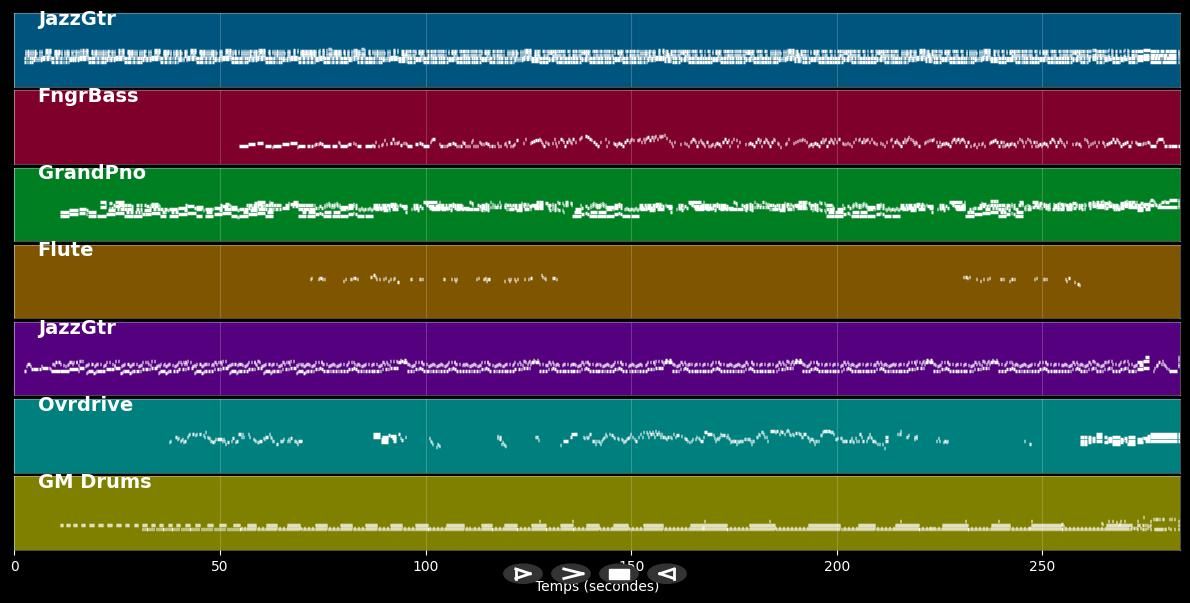Click the Temps (secondes) axis label
This screenshot has height=603, width=1190.
597,587
